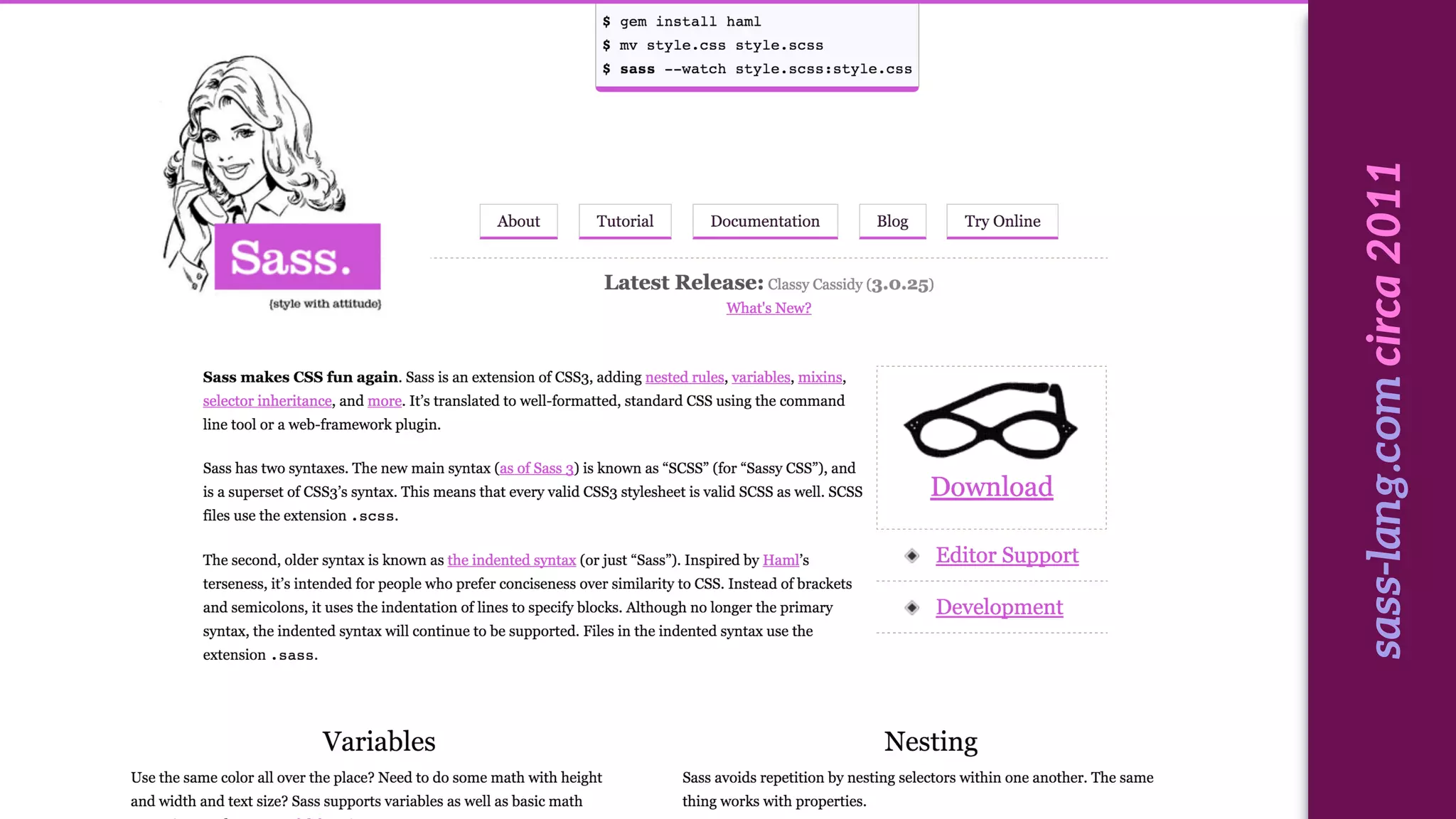Visit the Development link
Image resolution: width=1456 pixels, height=819 pixels.
(x=999, y=607)
